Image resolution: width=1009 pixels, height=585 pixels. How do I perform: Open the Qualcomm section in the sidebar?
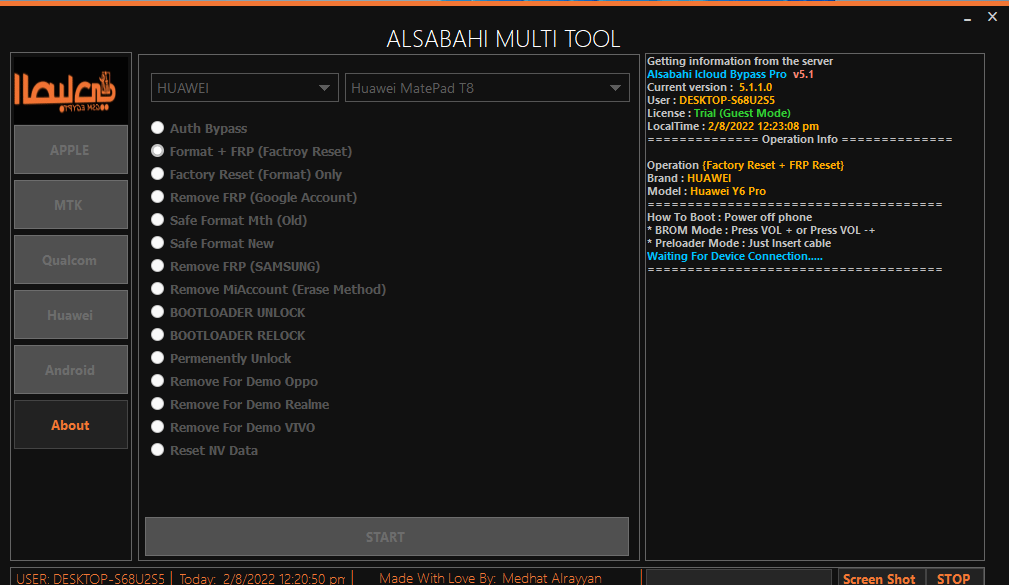70,259
